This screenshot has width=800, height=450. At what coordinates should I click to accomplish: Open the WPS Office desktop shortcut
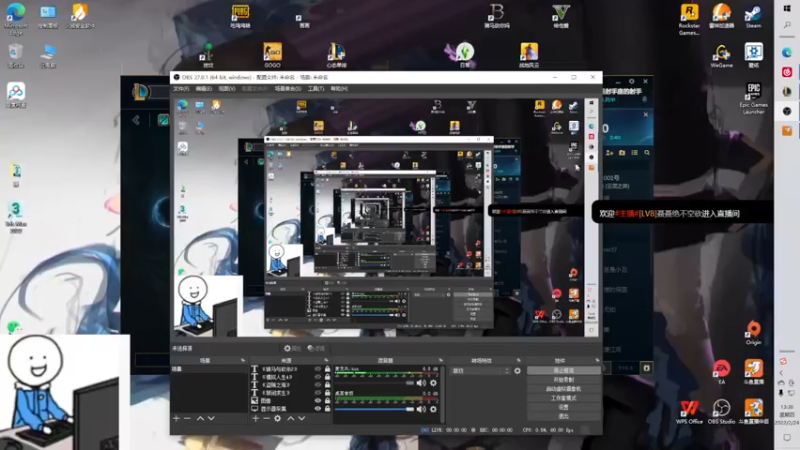coord(689,411)
